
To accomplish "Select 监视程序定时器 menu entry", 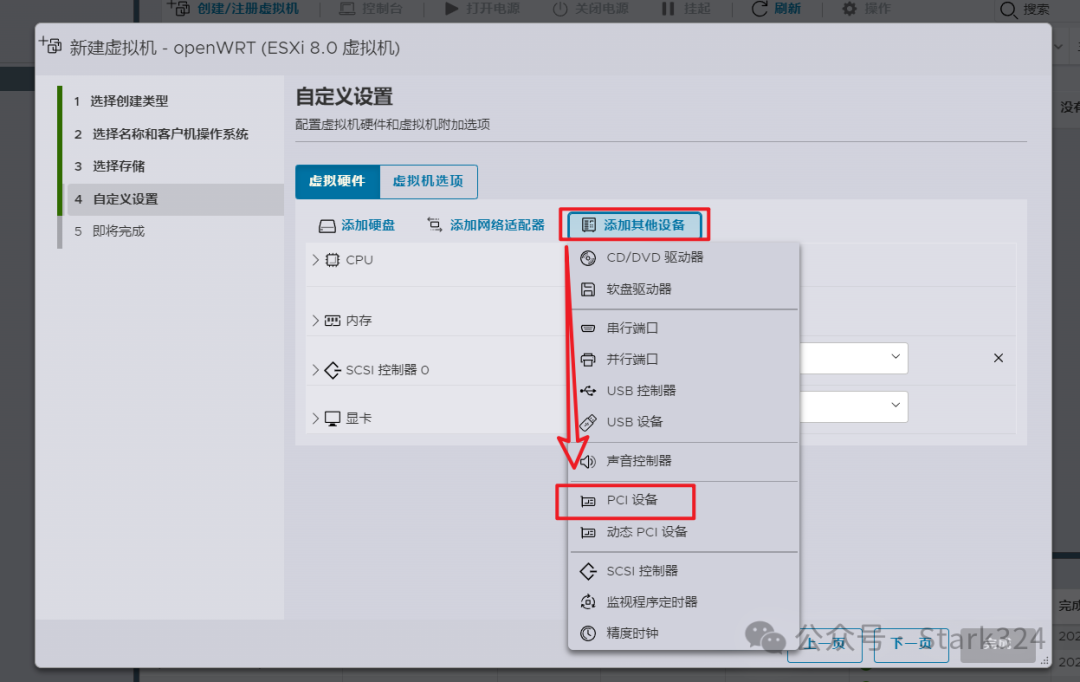I will click(x=685, y=602).
